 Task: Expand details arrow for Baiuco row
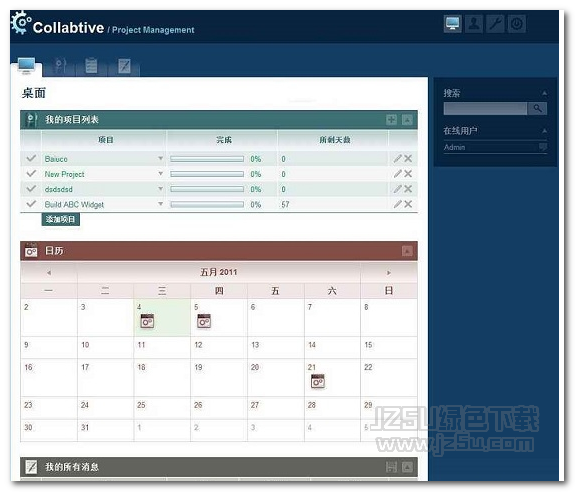160,158
